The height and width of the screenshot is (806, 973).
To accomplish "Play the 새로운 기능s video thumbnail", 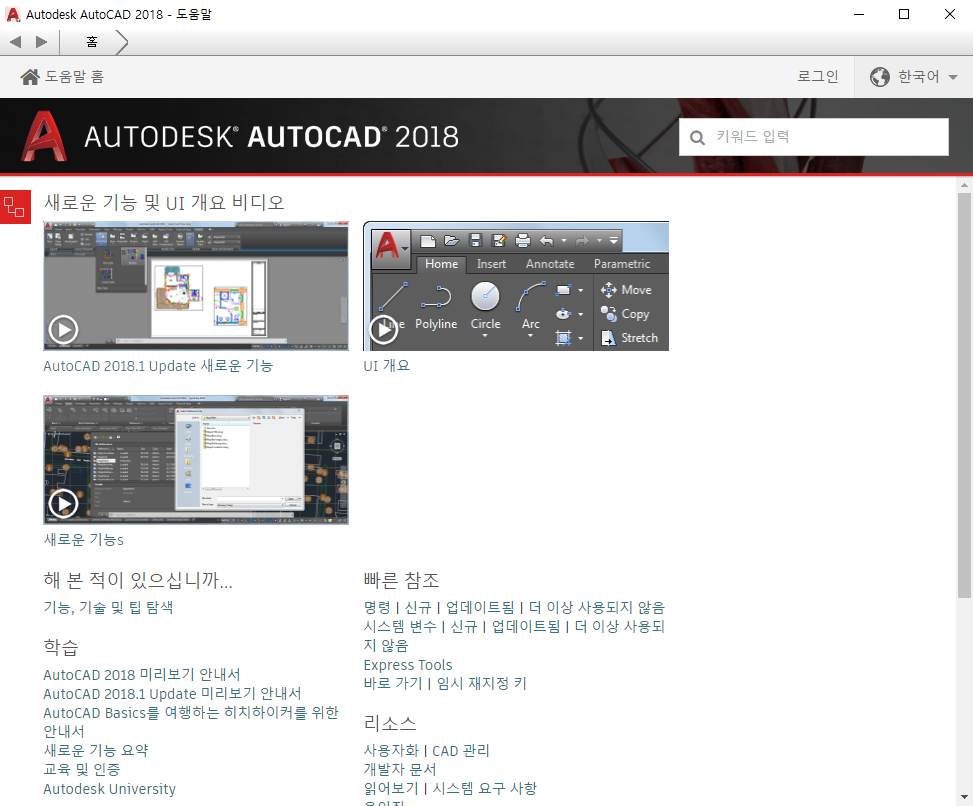I will [196, 460].
